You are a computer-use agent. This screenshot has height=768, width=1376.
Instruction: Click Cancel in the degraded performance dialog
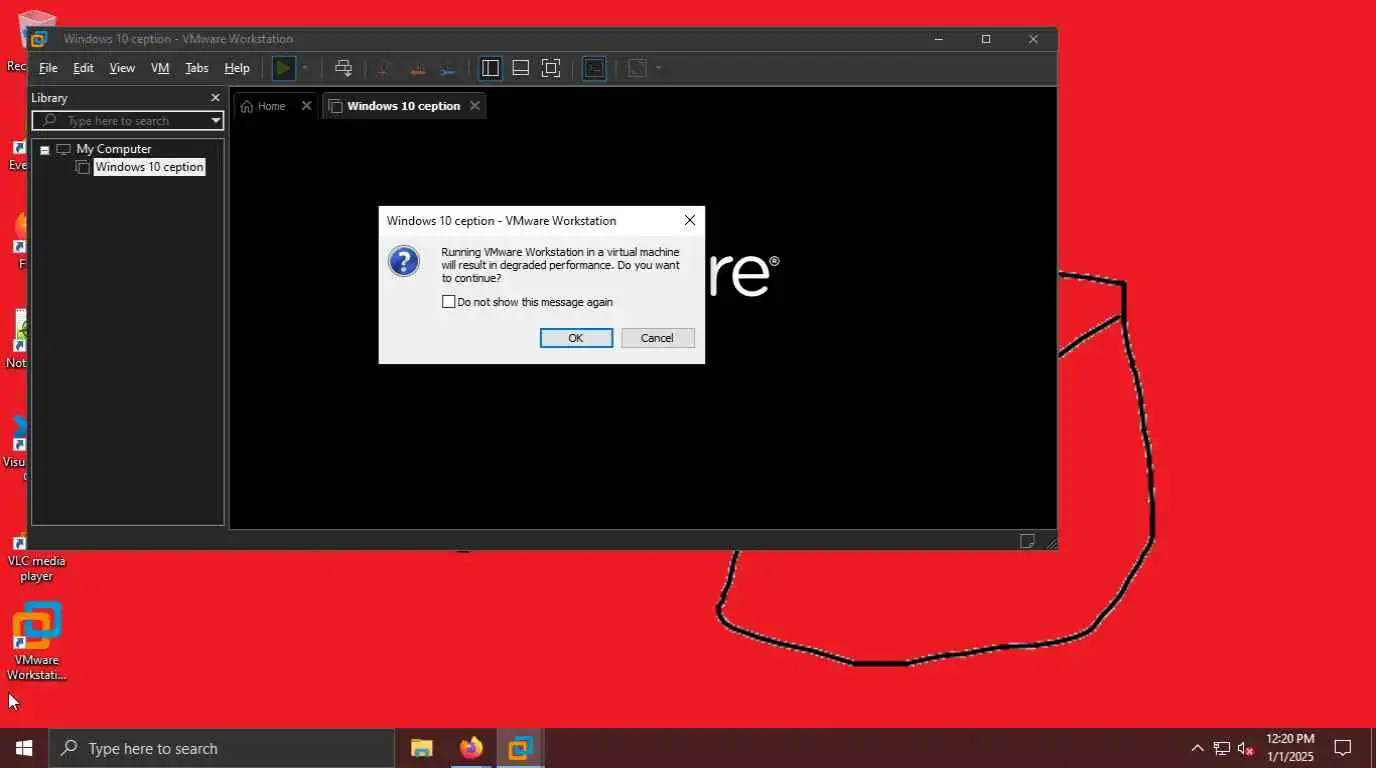(x=657, y=338)
